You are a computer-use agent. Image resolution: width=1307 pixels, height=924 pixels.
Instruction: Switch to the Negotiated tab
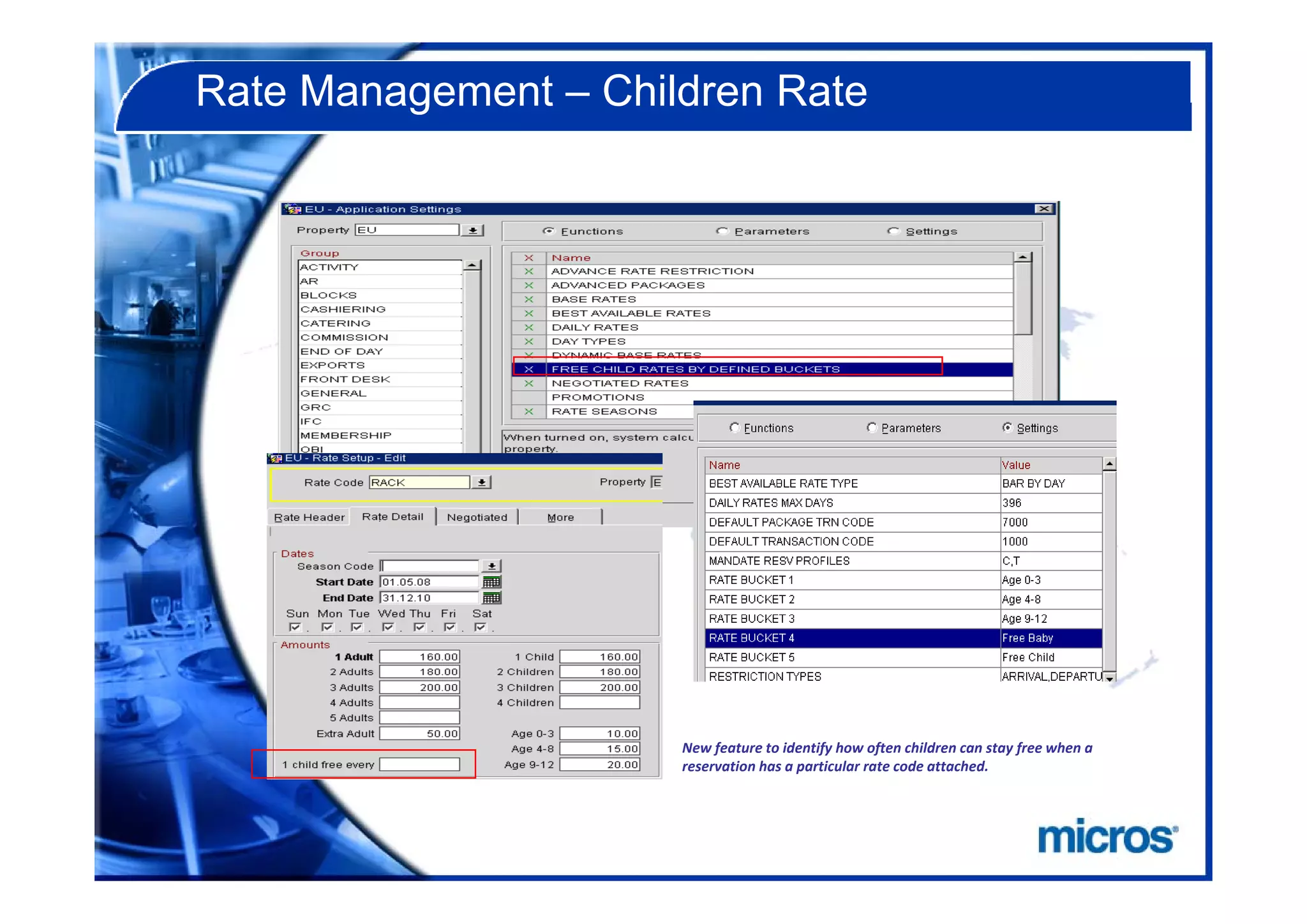[477, 517]
